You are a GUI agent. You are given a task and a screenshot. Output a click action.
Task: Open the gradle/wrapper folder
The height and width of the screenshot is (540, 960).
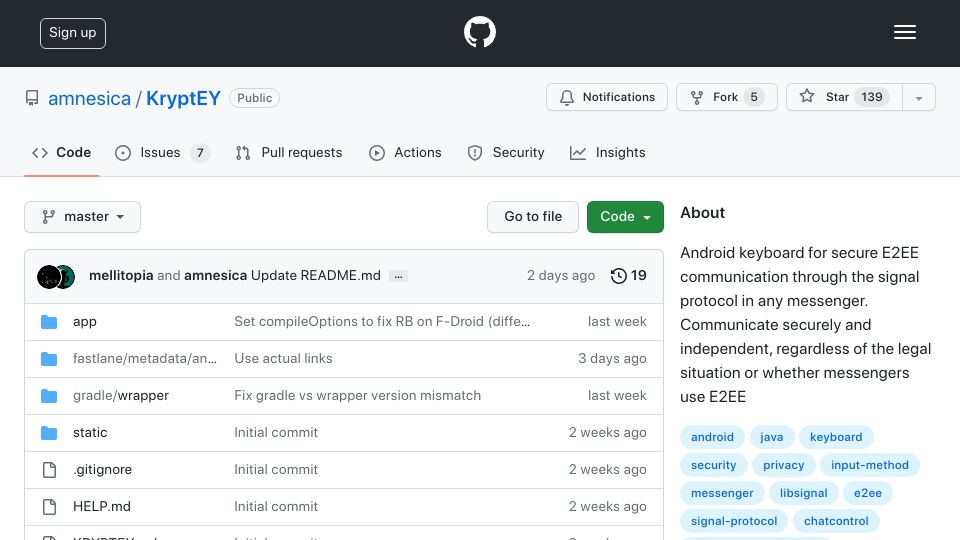tap(121, 396)
